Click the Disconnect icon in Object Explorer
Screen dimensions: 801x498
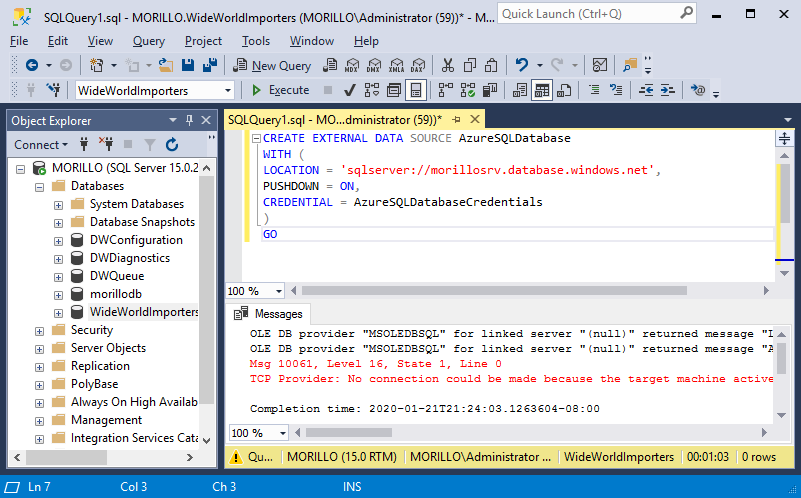pyautogui.click(x=106, y=144)
